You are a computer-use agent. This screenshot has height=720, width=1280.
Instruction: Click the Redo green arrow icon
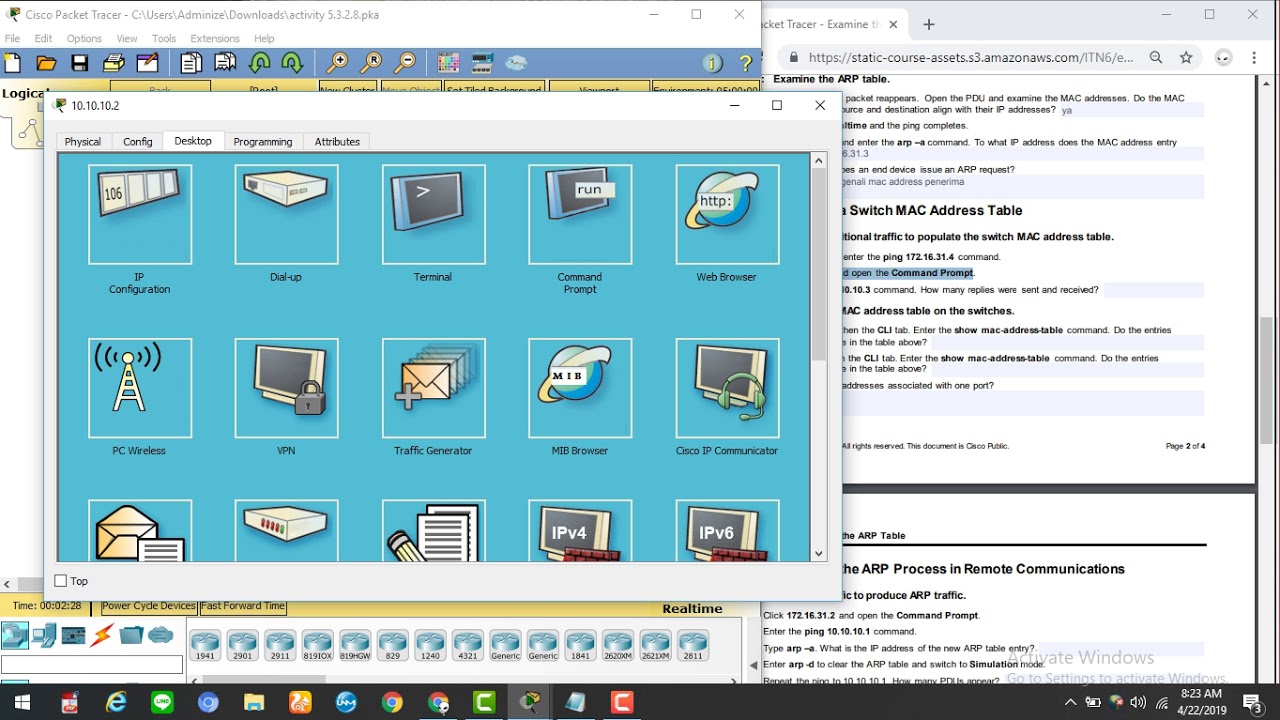click(x=292, y=63)
